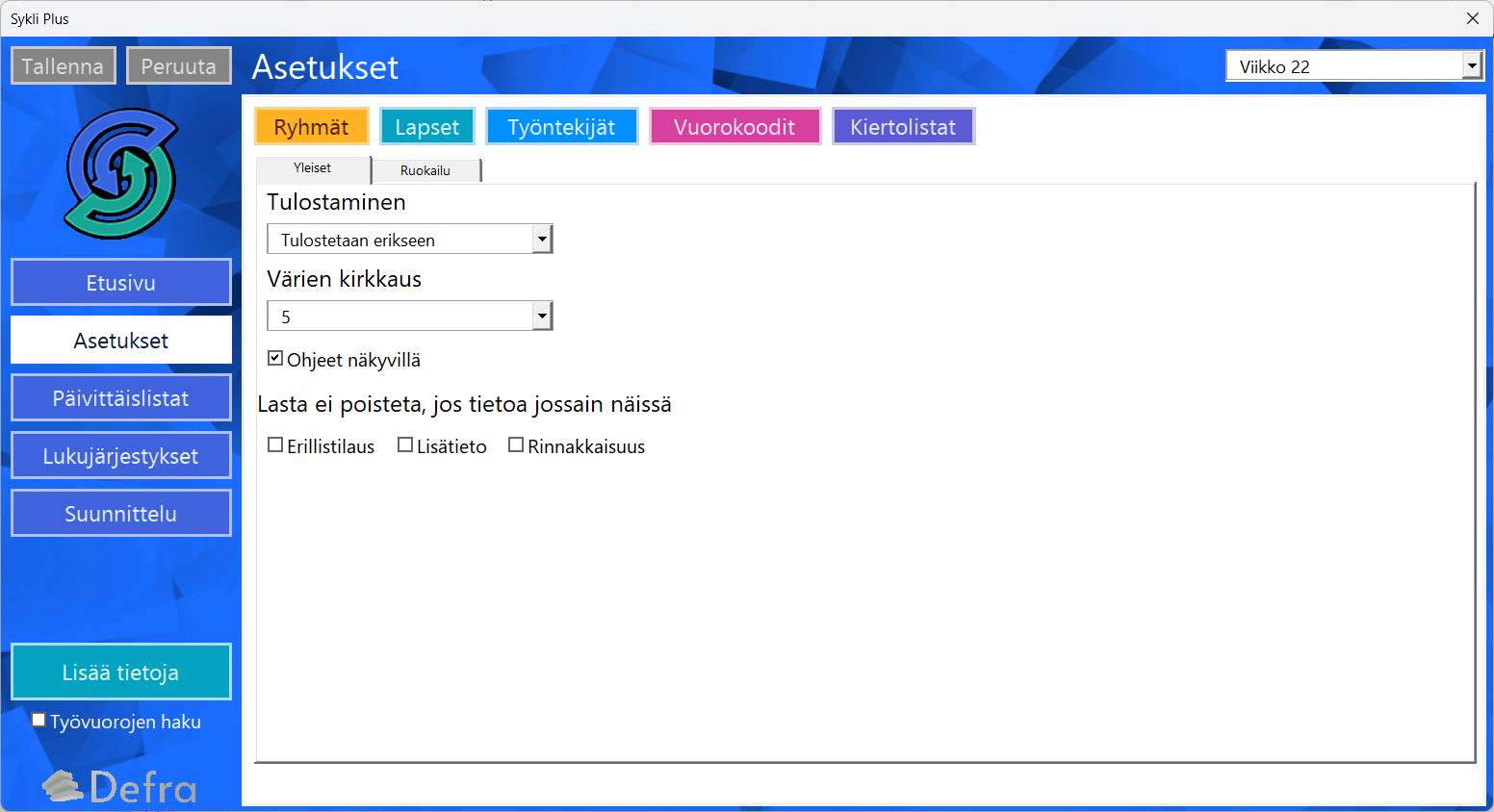This screenshot has width=1494, height=812.
Task: Close the Sykli Plus window
Action: click(x=1472, y=18)
